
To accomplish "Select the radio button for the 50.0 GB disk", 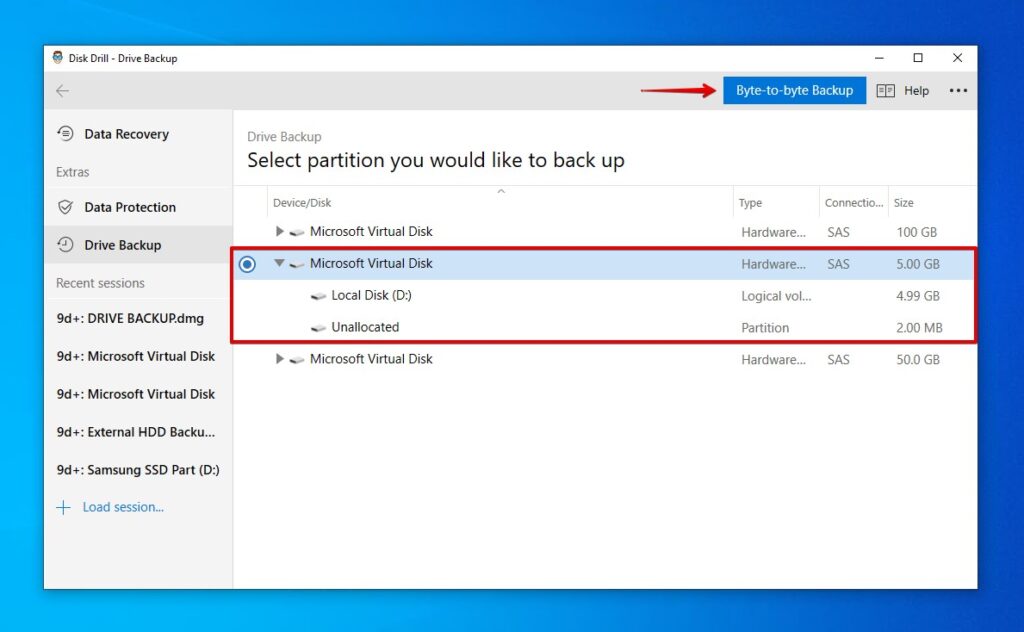I will [246, 358].
